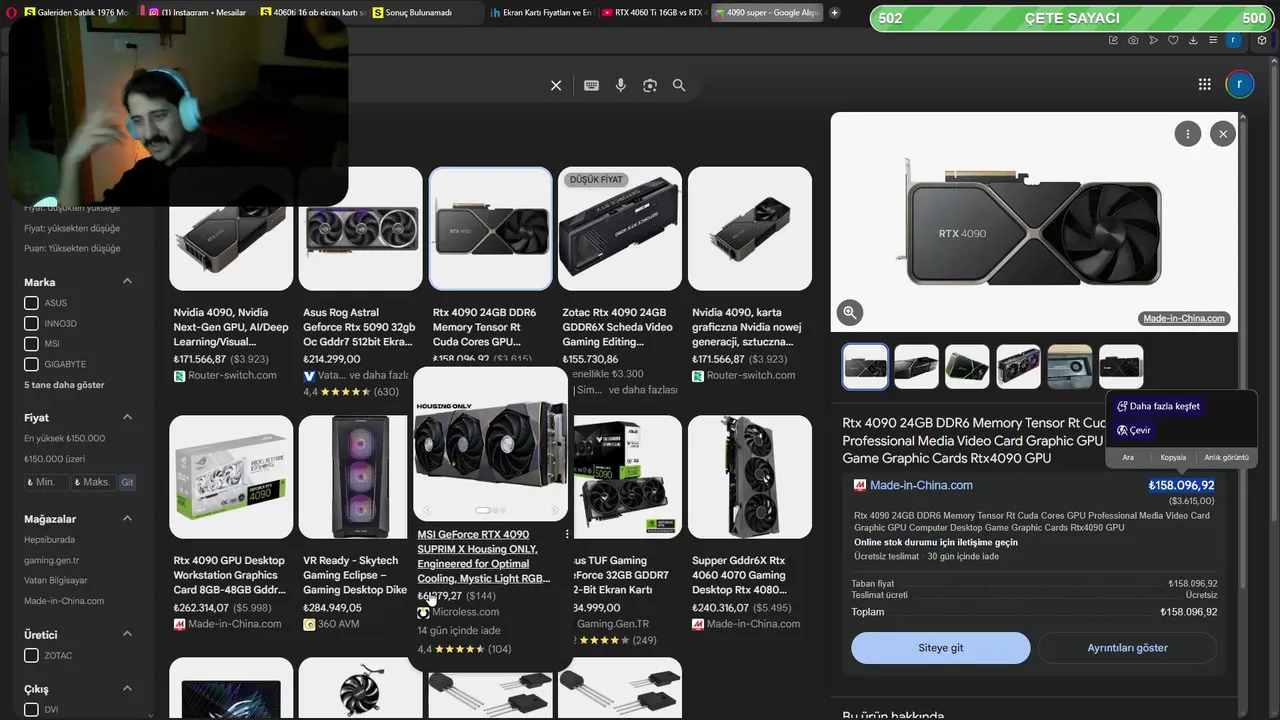Image resolution: width=1280 pixels, height=720 pixels.
Task: Open a new browser tab with plus
Action: [x=835, y=13]
